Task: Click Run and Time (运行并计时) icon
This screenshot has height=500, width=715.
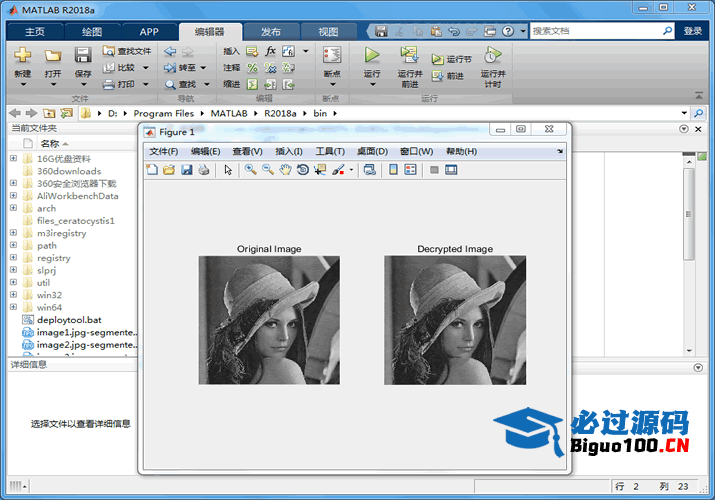Action: (492, 55)
